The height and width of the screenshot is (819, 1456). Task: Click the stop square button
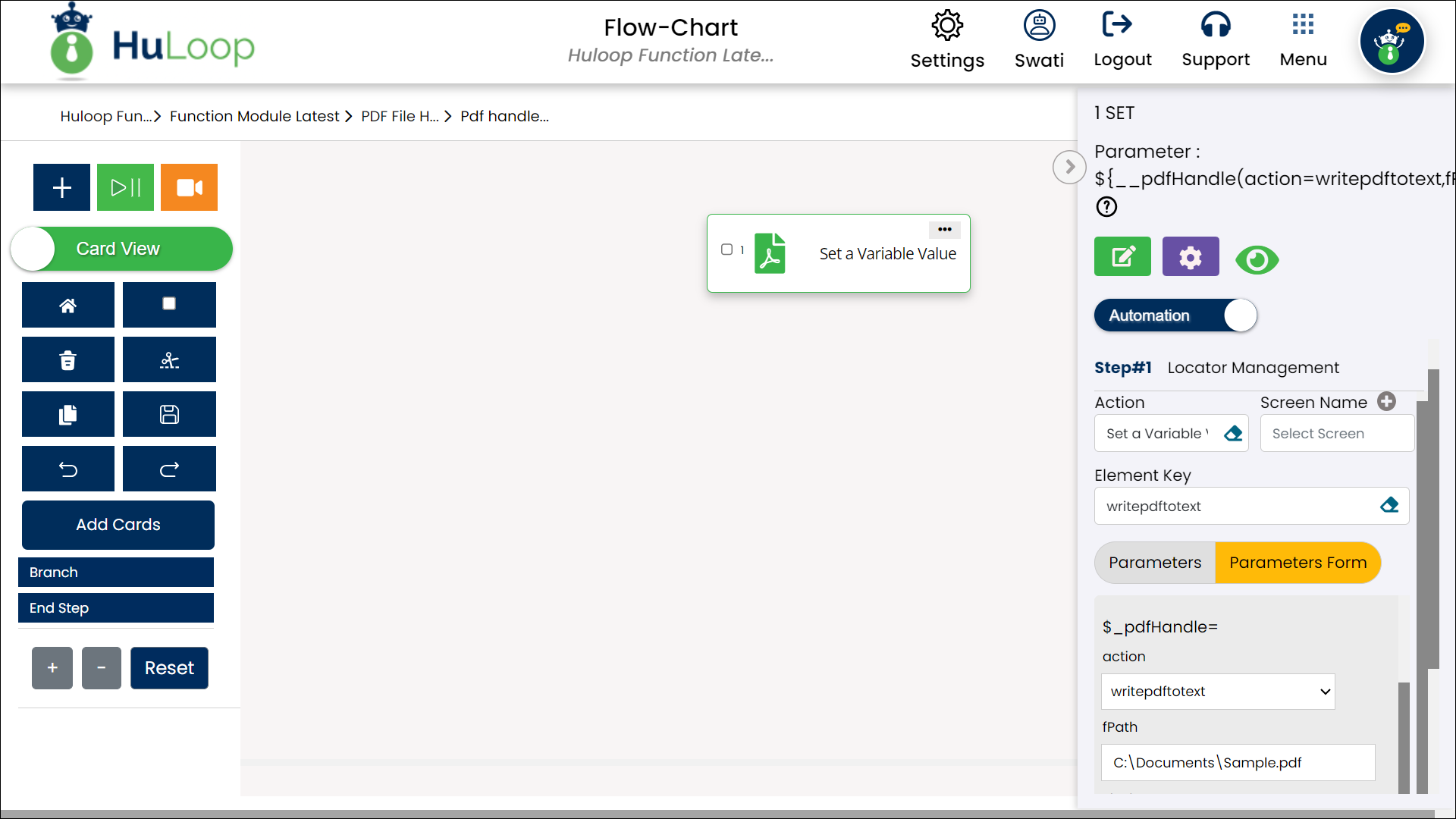pyautogui.click(x=169, y=305)
